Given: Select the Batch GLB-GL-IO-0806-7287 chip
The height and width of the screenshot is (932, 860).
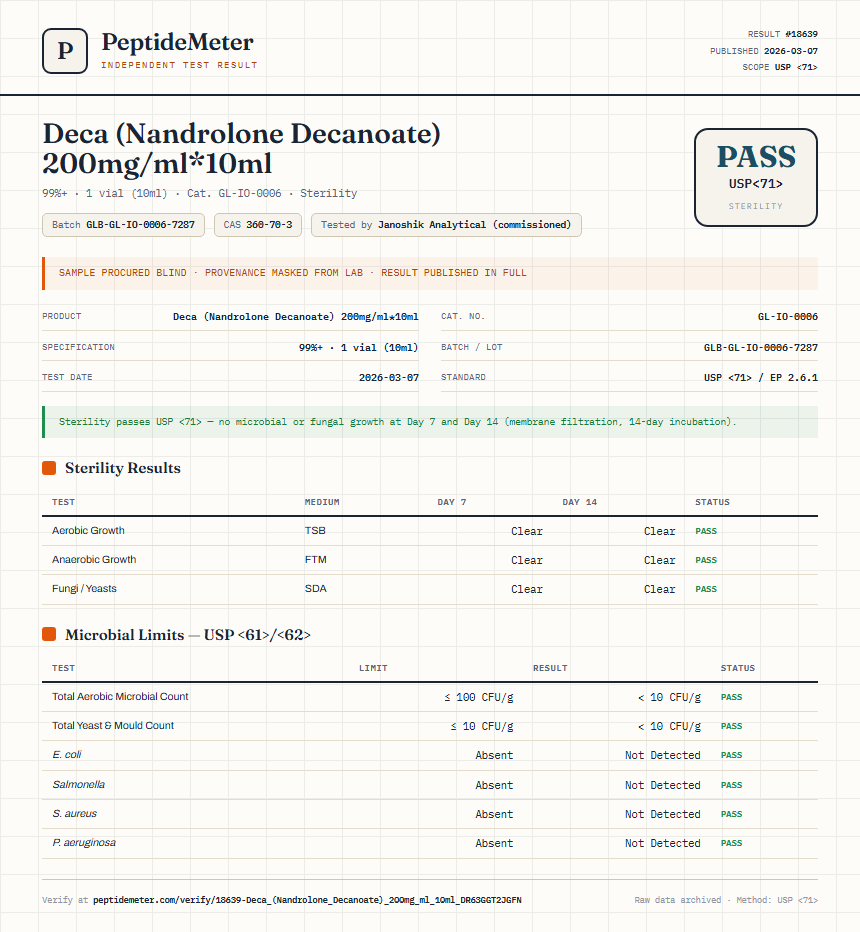Looking at the screenshot, I should coord(123,225).
